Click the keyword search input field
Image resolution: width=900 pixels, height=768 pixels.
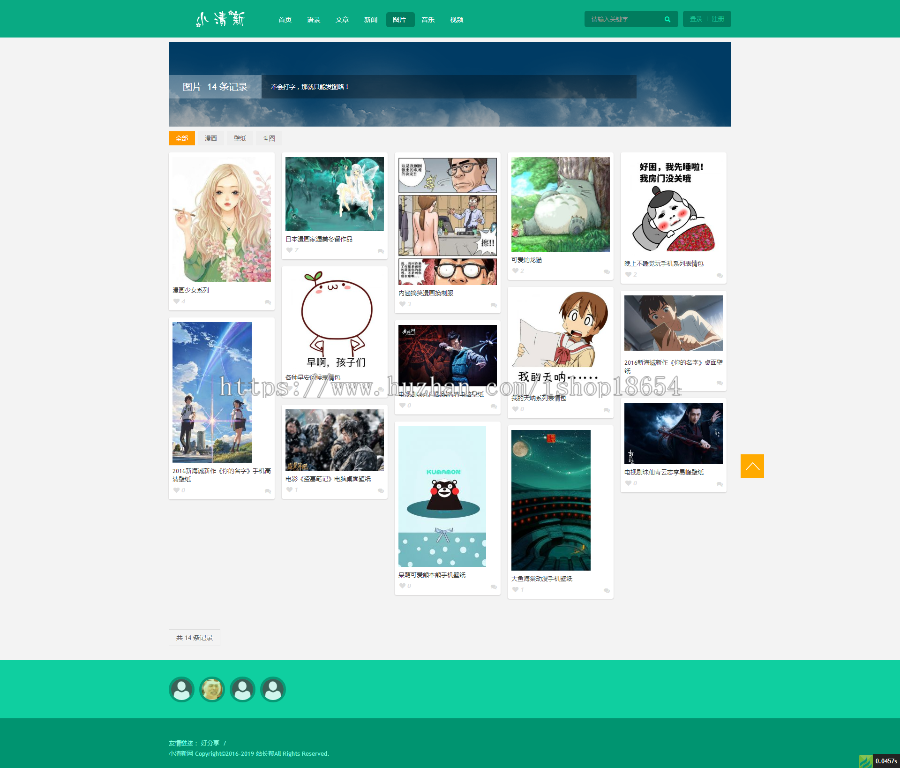[624, 19]
